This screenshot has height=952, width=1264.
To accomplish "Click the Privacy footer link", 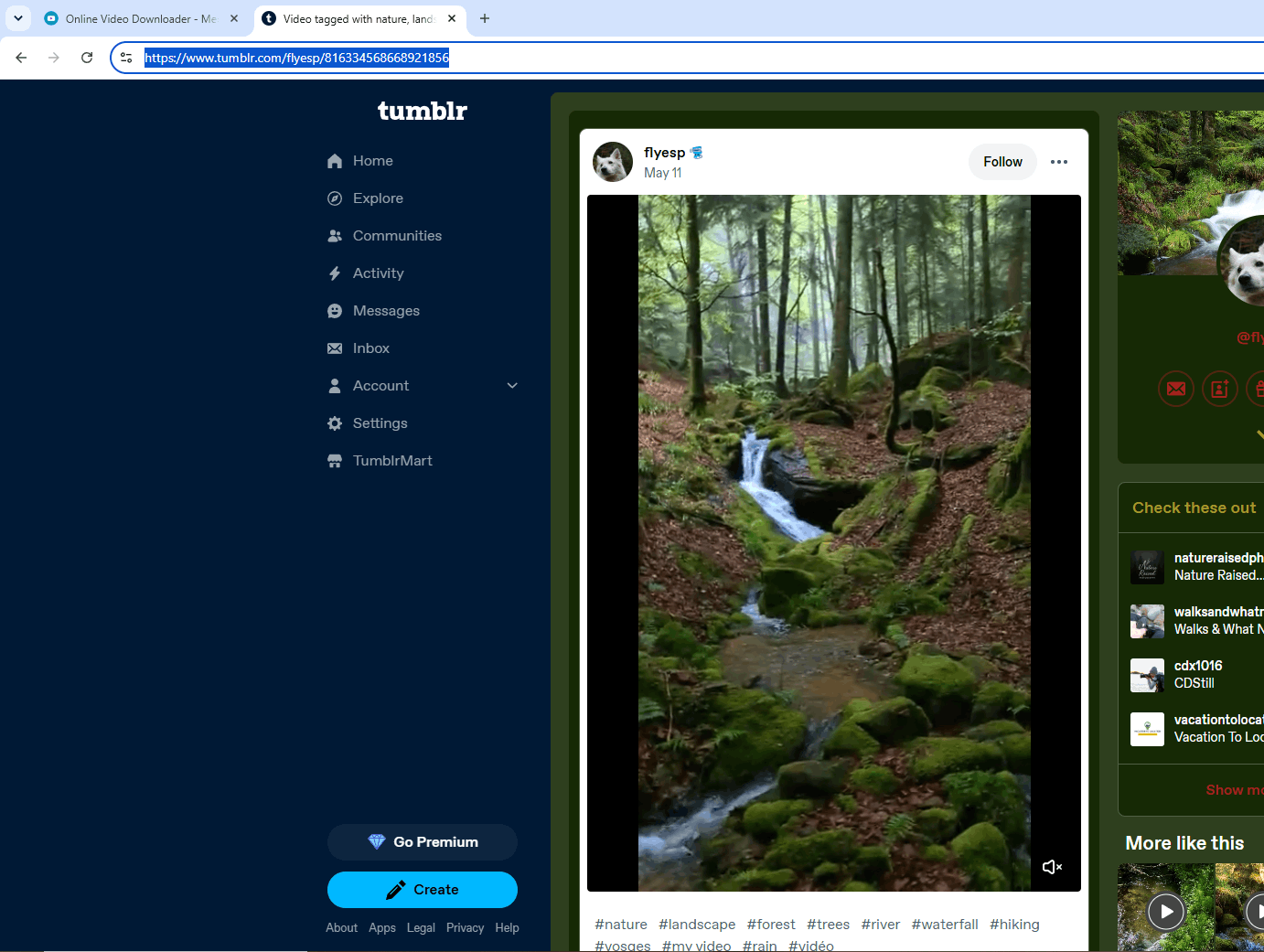I will [x=465, y=927].
